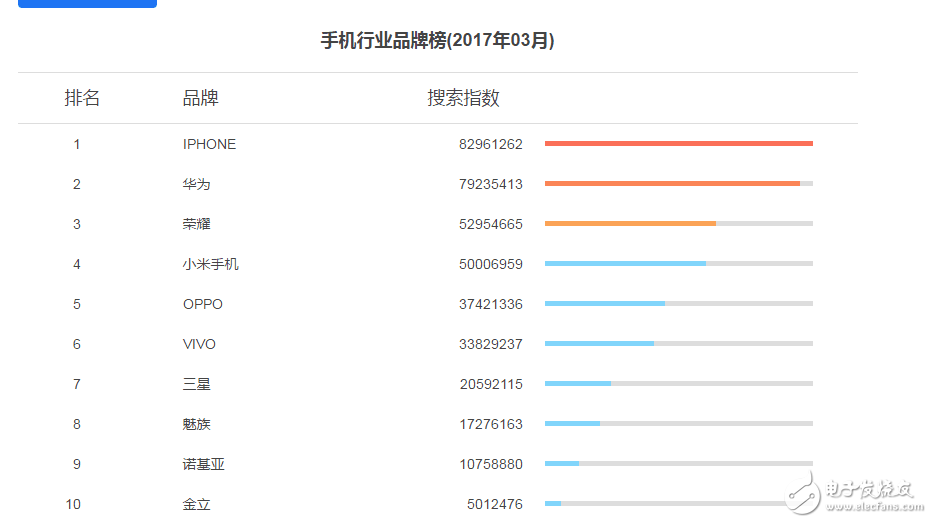Click the red IPHONE index bar

(679, 143)
